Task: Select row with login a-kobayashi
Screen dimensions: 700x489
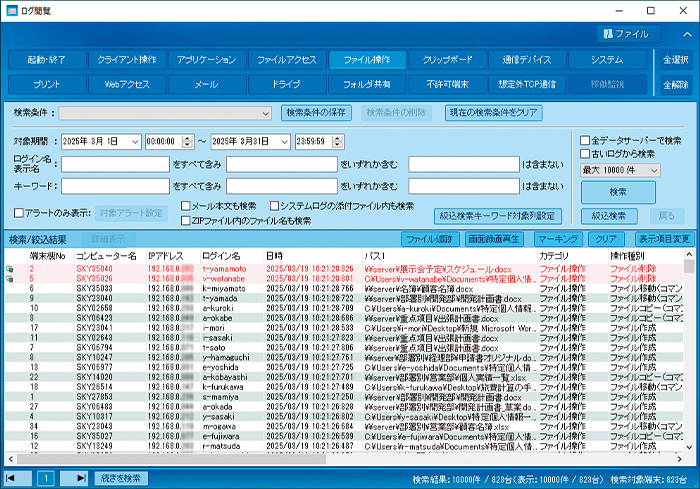Action: [x=344, y=377]
